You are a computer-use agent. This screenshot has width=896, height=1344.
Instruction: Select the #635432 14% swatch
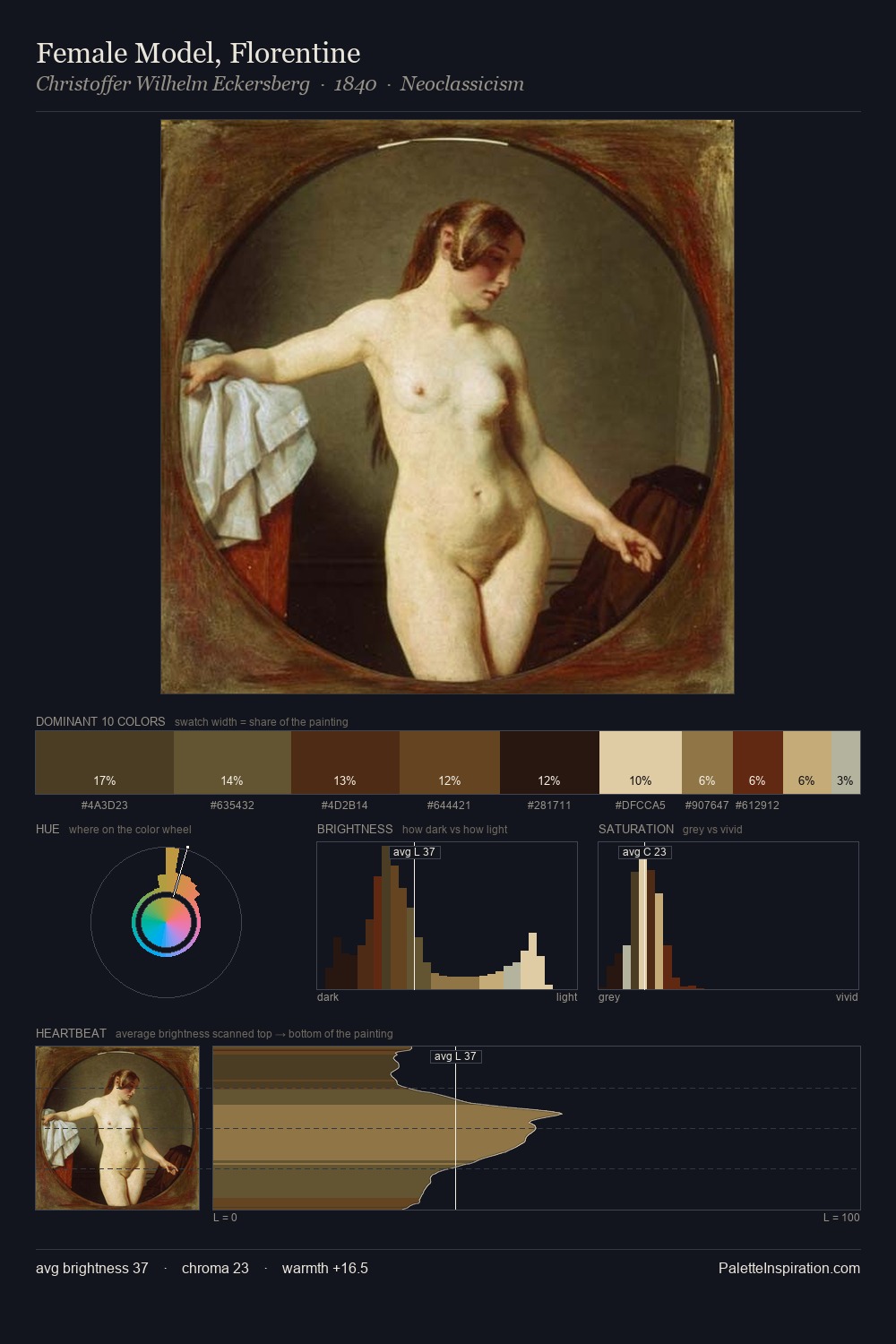click(x=232, y=762)
